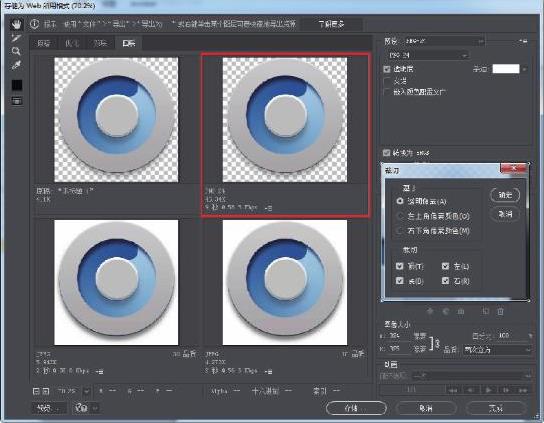Open download speed menu for PNG-24 preview
Image resolution: width=544 pixels, height=423 pixels.
coord(268,208)
